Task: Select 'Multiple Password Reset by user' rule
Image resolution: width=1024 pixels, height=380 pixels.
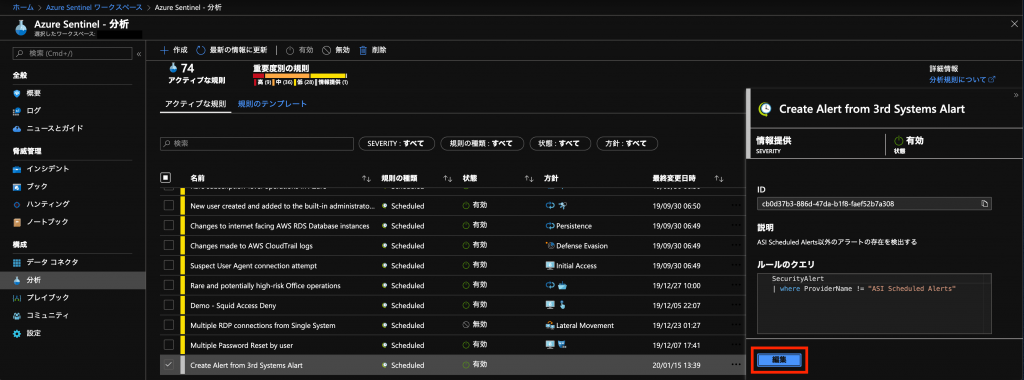Action: click(x=242, y=345)
